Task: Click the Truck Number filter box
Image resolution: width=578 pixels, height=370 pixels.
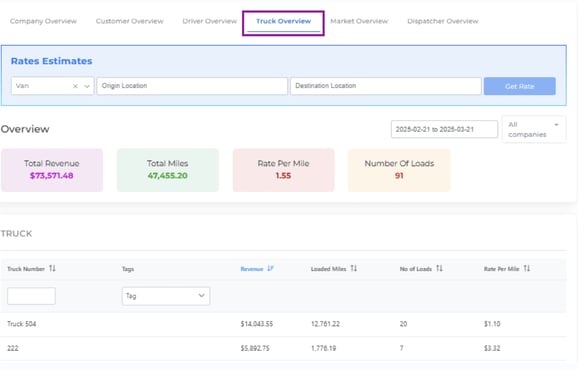Action: [x=31, y=296]
